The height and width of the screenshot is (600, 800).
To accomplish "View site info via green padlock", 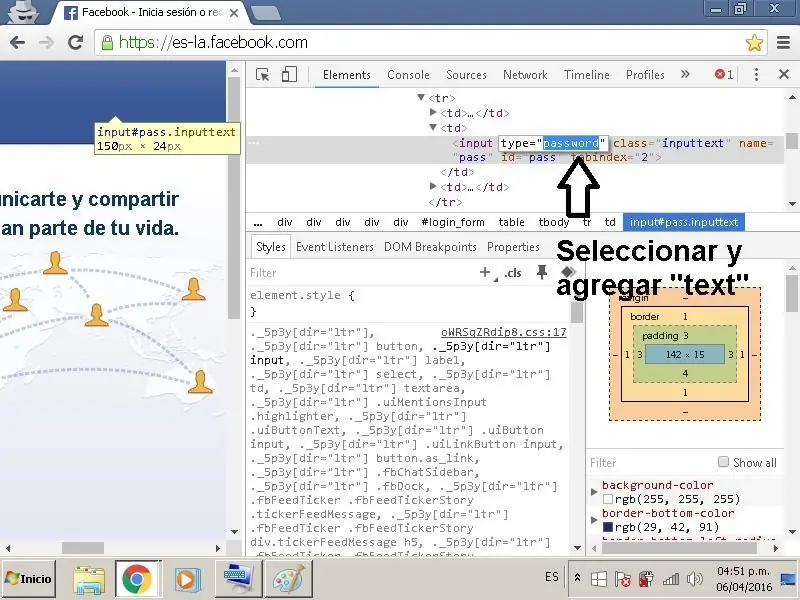I will coord(107,42).
